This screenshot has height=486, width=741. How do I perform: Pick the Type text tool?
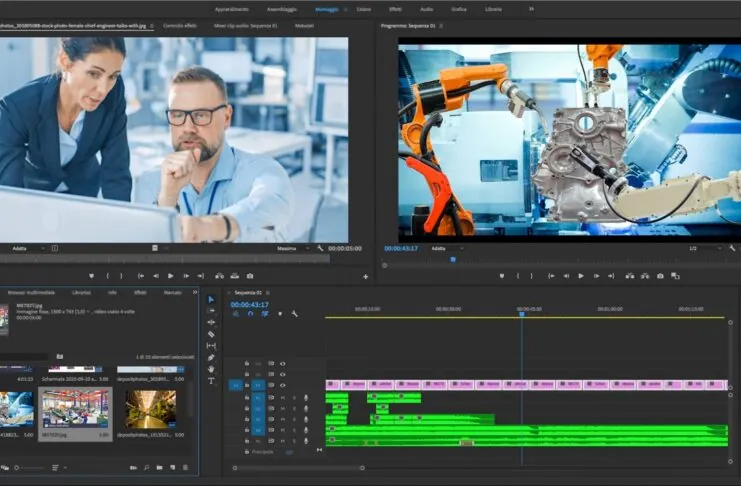point(211,381)
